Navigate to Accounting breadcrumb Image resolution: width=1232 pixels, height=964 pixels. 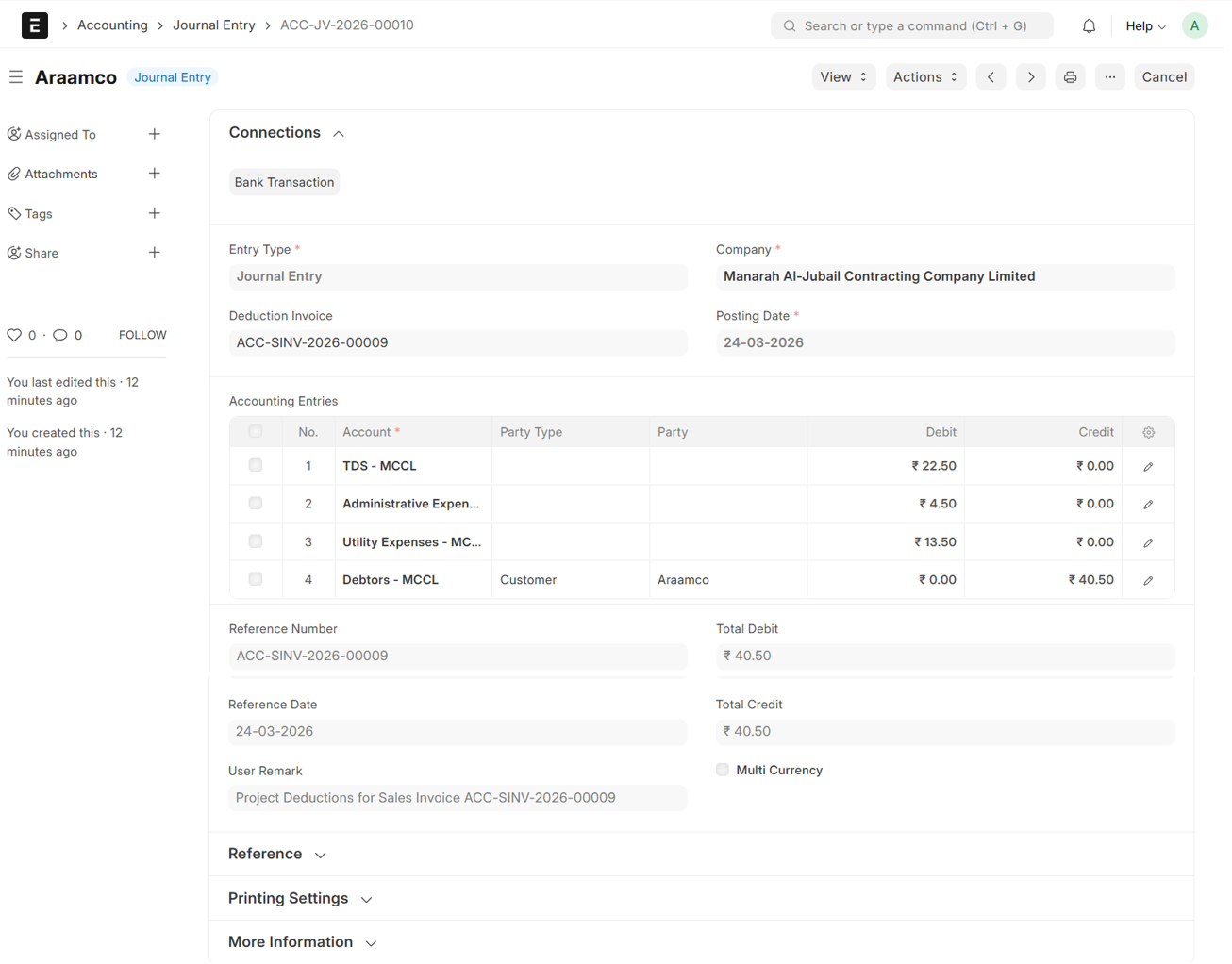112,25
